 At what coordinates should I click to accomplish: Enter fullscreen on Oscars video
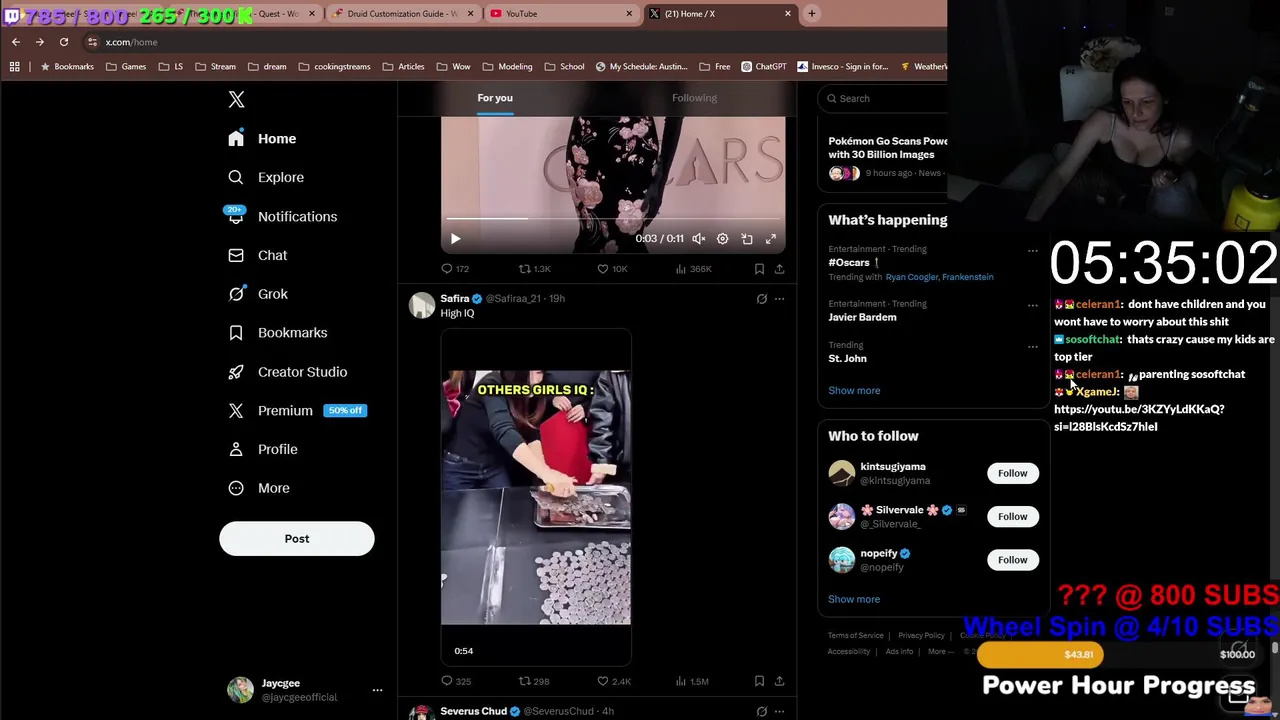(x=771, y=239)
